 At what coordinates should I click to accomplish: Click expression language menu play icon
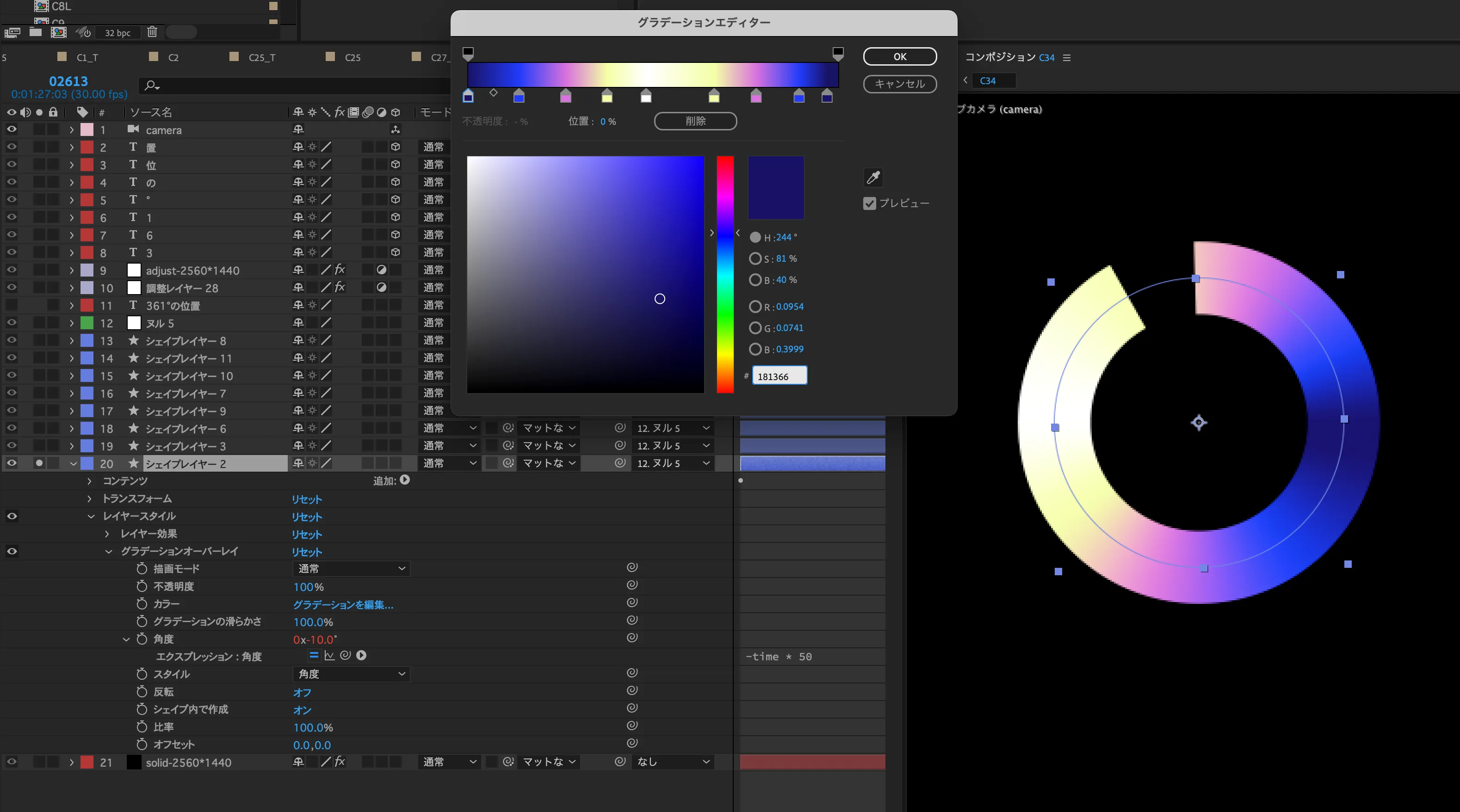[x=361, y=656]
